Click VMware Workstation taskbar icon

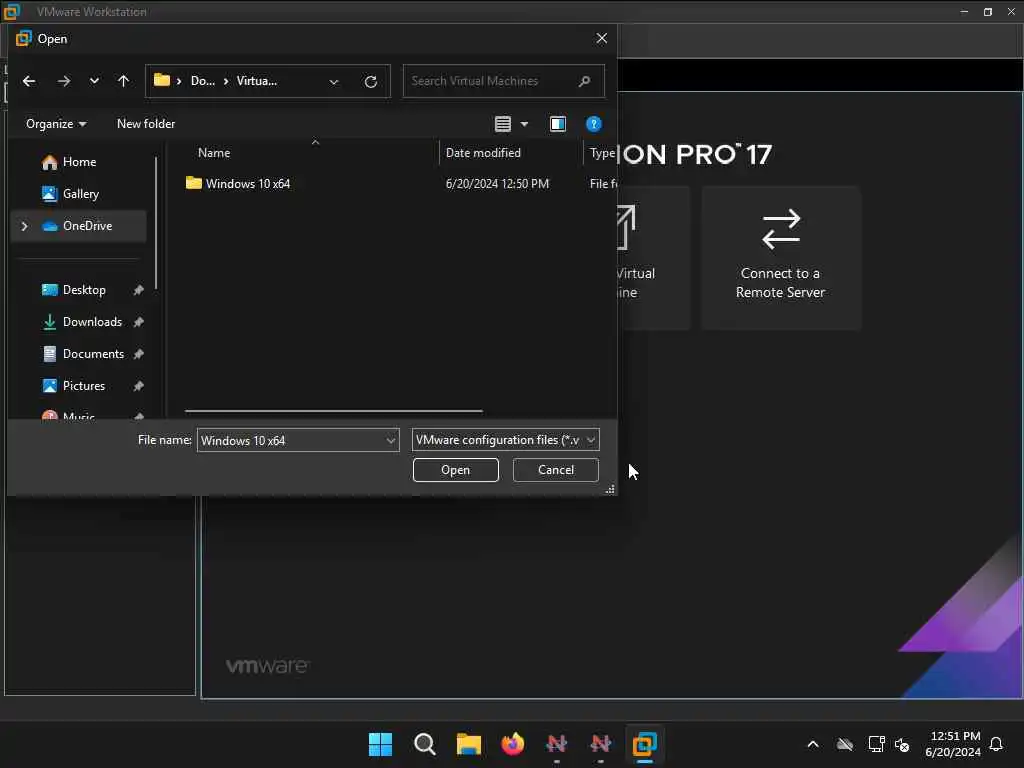(x=645, y=744)
